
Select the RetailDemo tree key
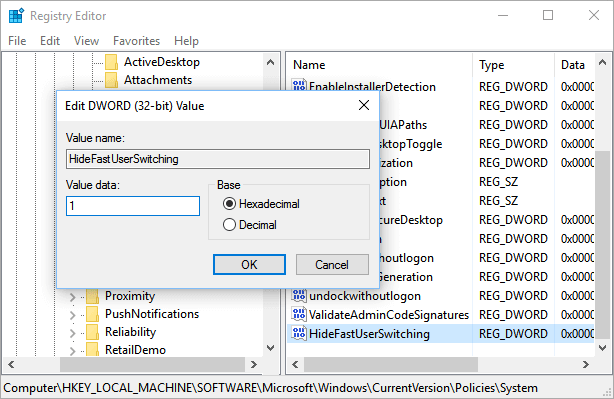tap(135, 350)
